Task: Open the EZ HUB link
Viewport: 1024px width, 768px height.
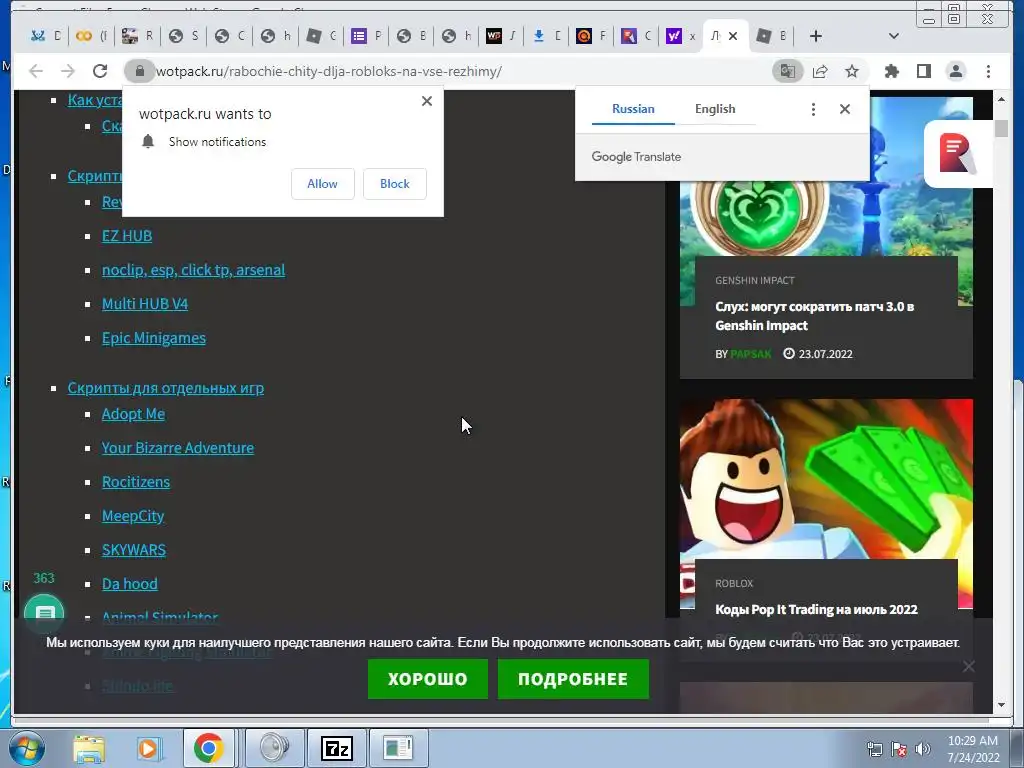Action: (x=127, y=236)
